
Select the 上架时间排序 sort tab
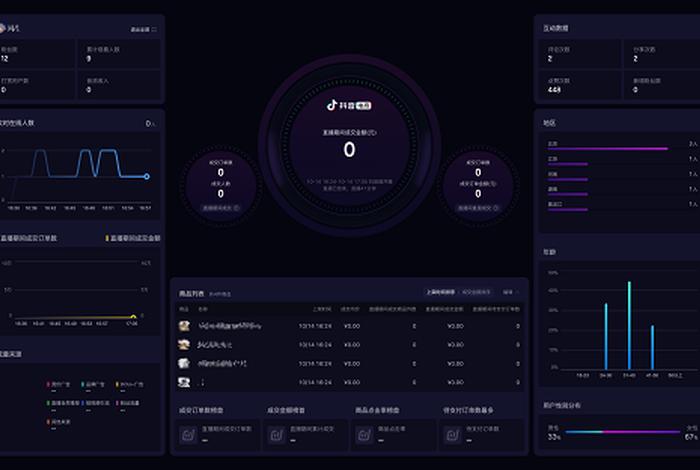[444, 292]
